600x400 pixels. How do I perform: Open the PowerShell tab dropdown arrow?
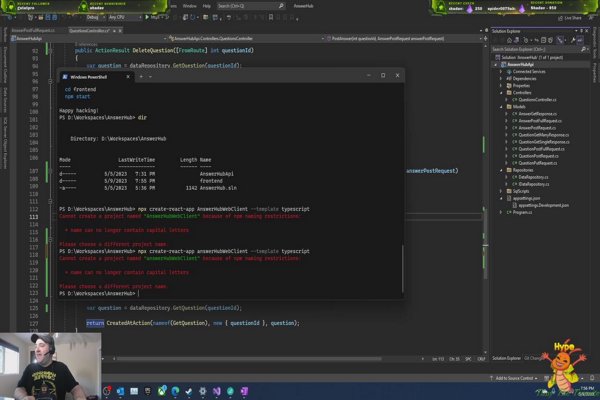(150, 77)
